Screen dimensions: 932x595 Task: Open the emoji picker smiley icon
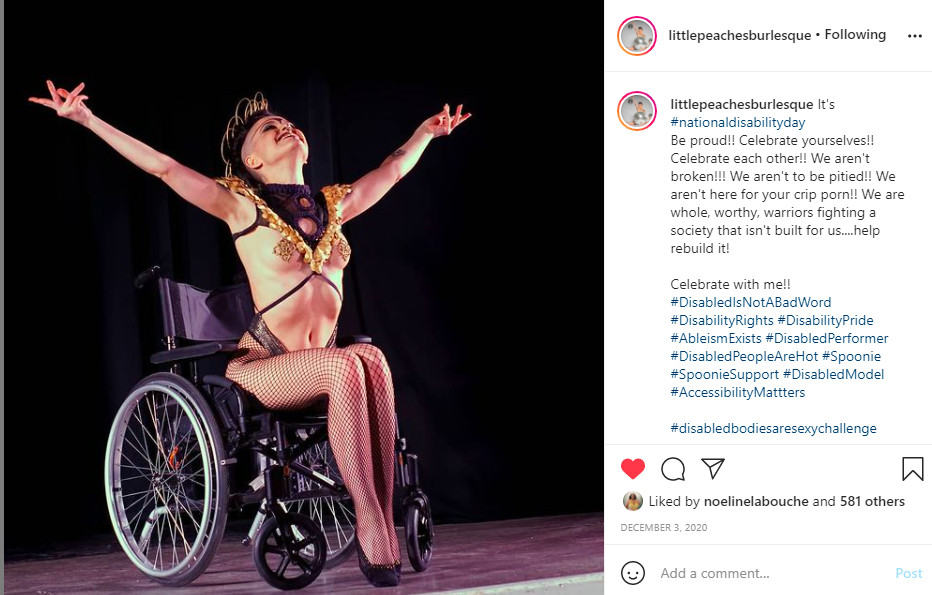633,573
